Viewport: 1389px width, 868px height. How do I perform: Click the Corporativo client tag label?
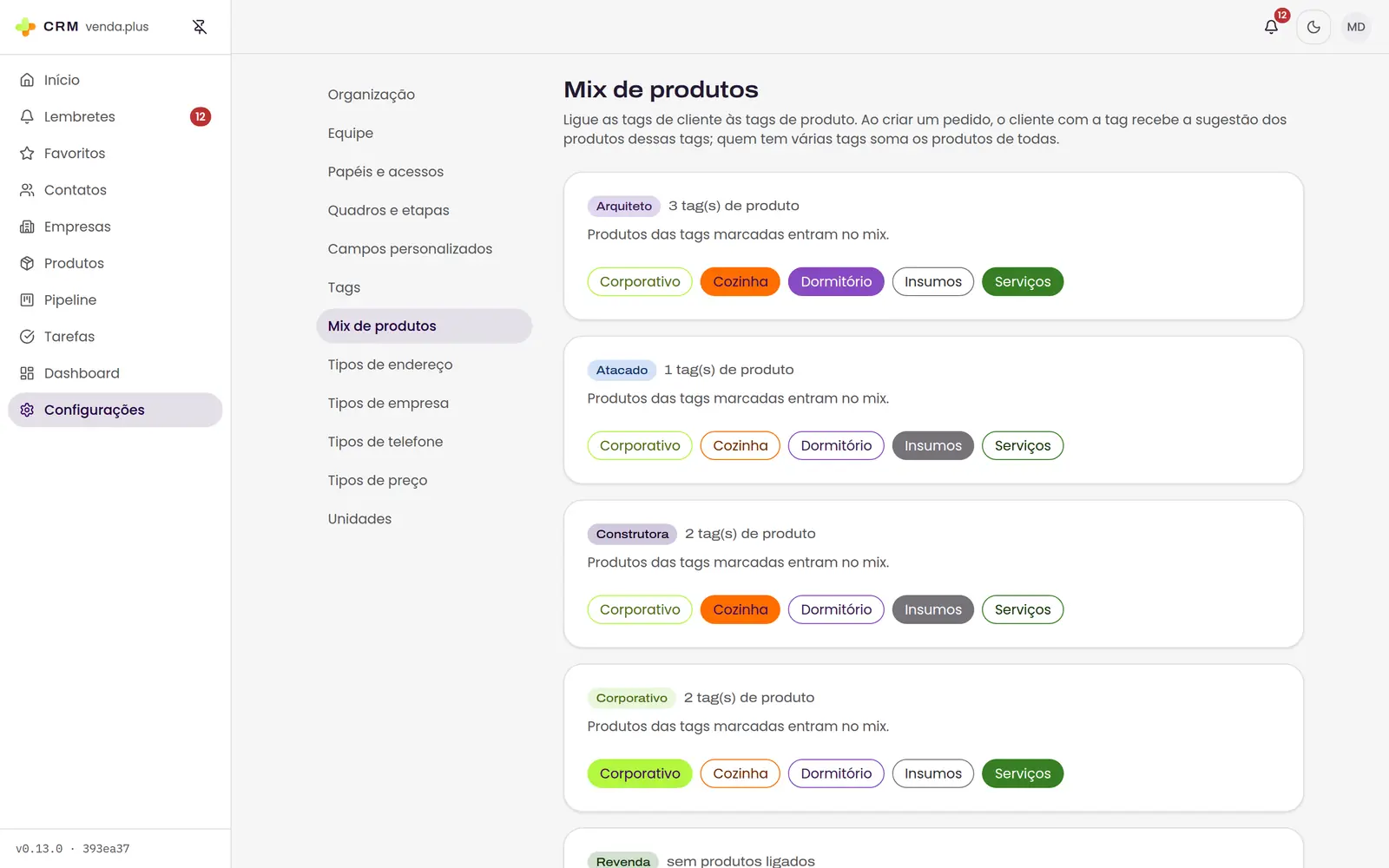(x=631, y=699)
